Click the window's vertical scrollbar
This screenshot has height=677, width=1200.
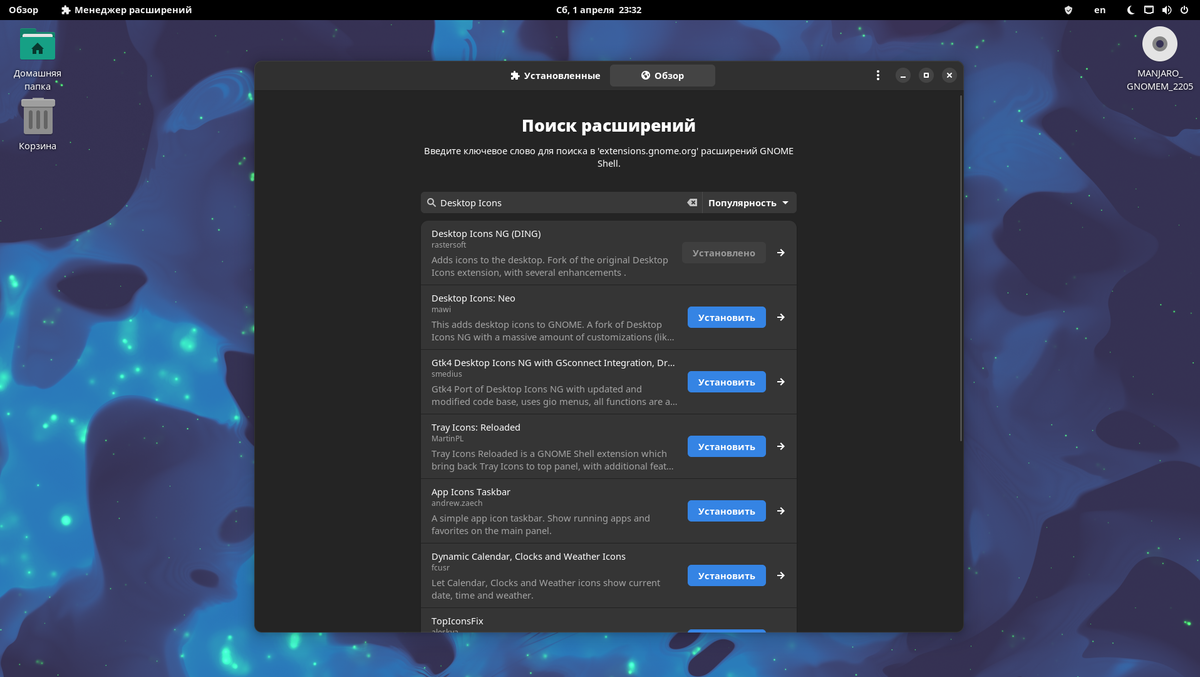(x=961, y=268)
